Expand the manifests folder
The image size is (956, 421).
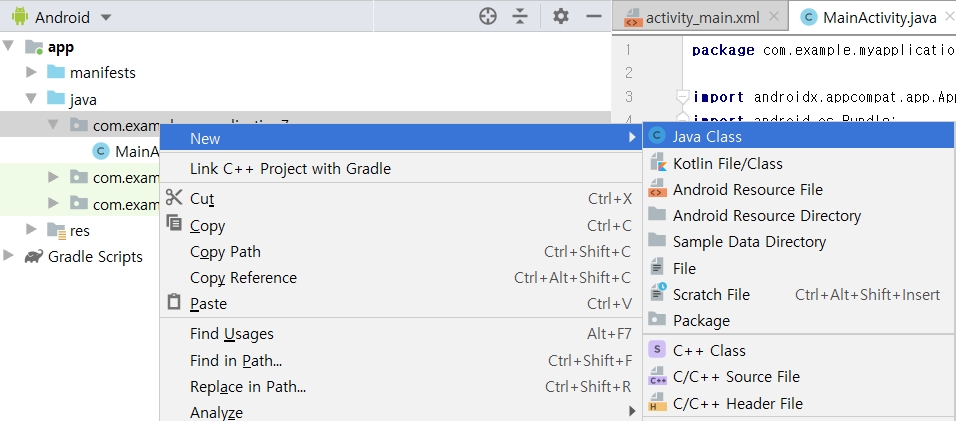pos(31,73)
